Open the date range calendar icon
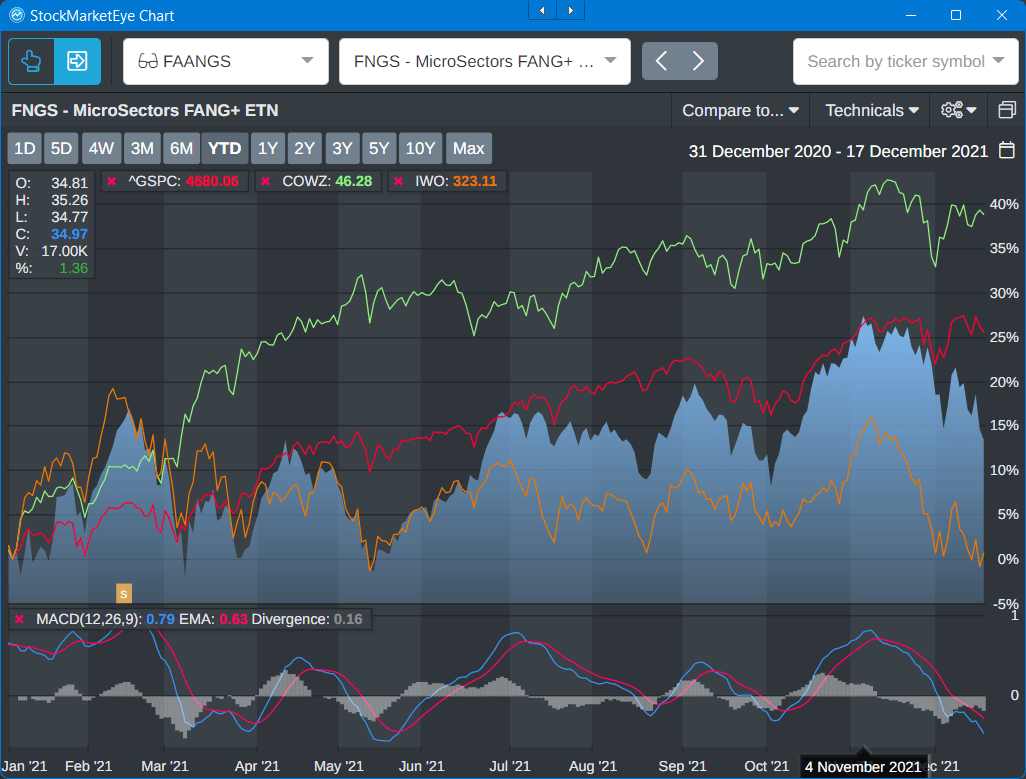The width and height of the screenshot is (1026, 779). click(1007, 150)
